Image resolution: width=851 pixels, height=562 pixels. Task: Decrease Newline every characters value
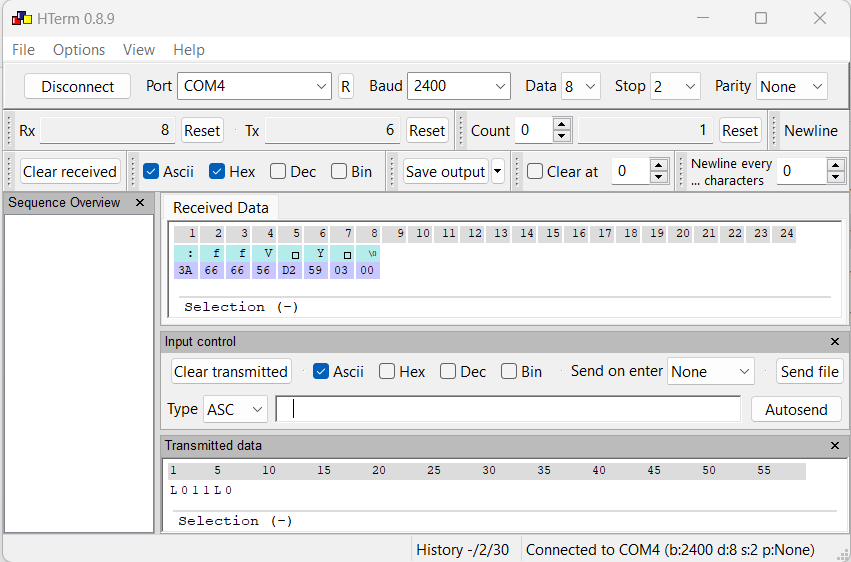[x=835, y=177]
